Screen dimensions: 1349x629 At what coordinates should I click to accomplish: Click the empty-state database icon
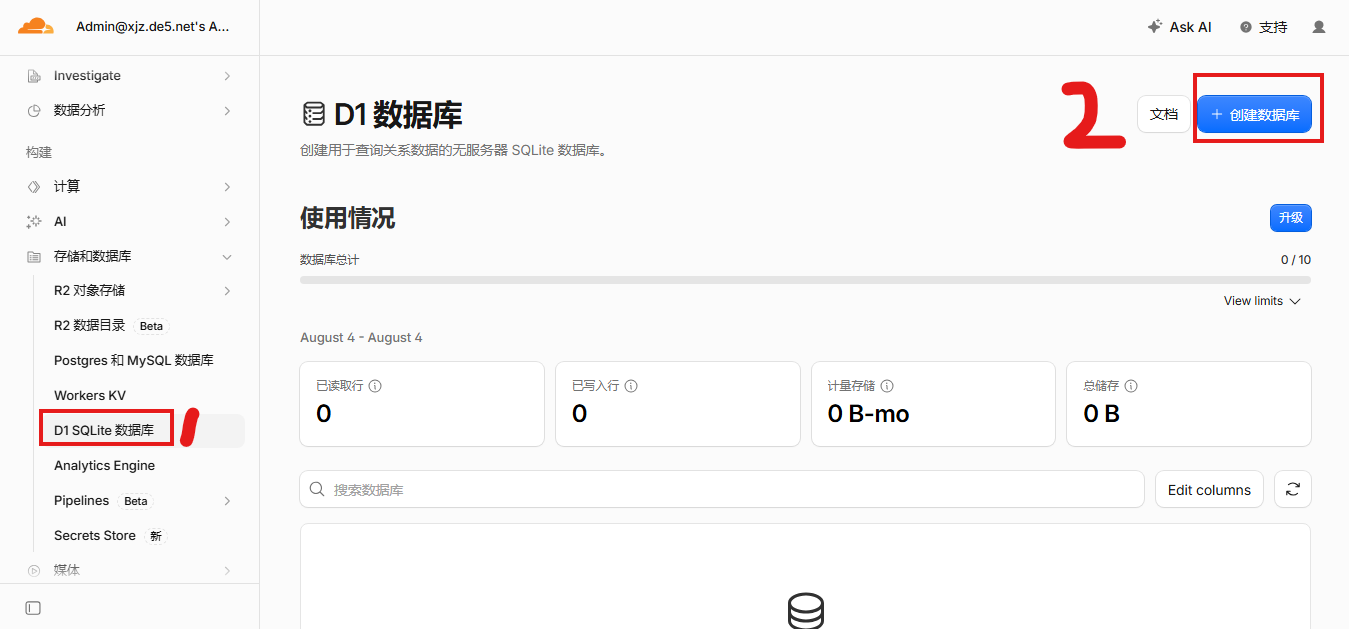click(806, 611)
